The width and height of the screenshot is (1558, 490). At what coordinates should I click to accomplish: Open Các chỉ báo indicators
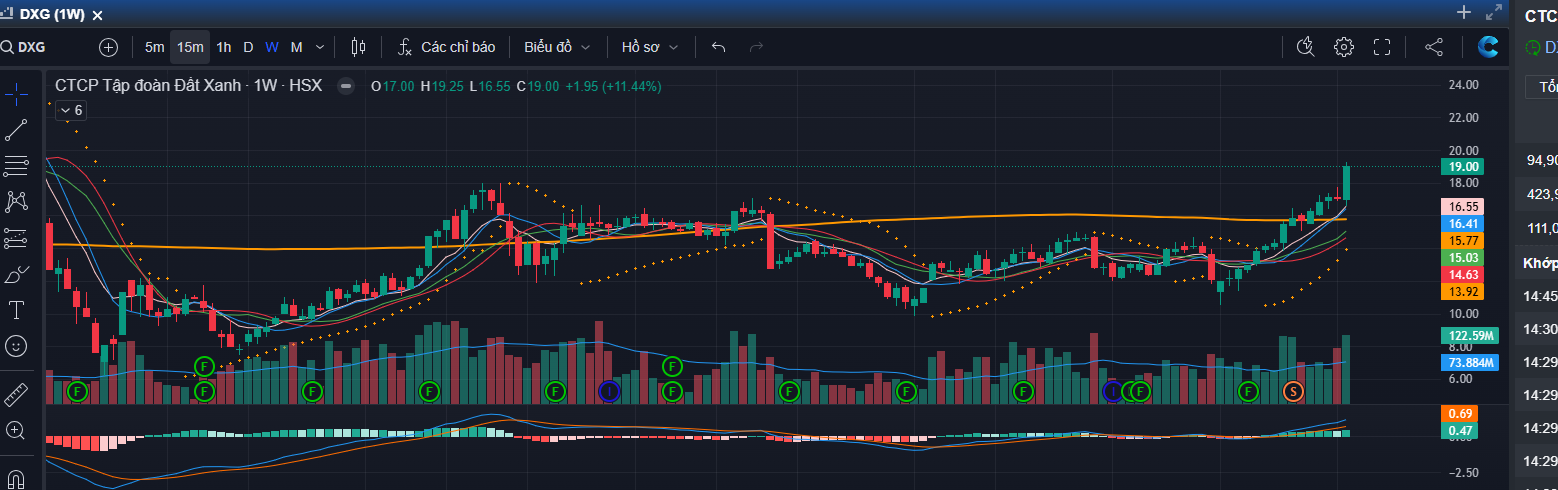446,47
